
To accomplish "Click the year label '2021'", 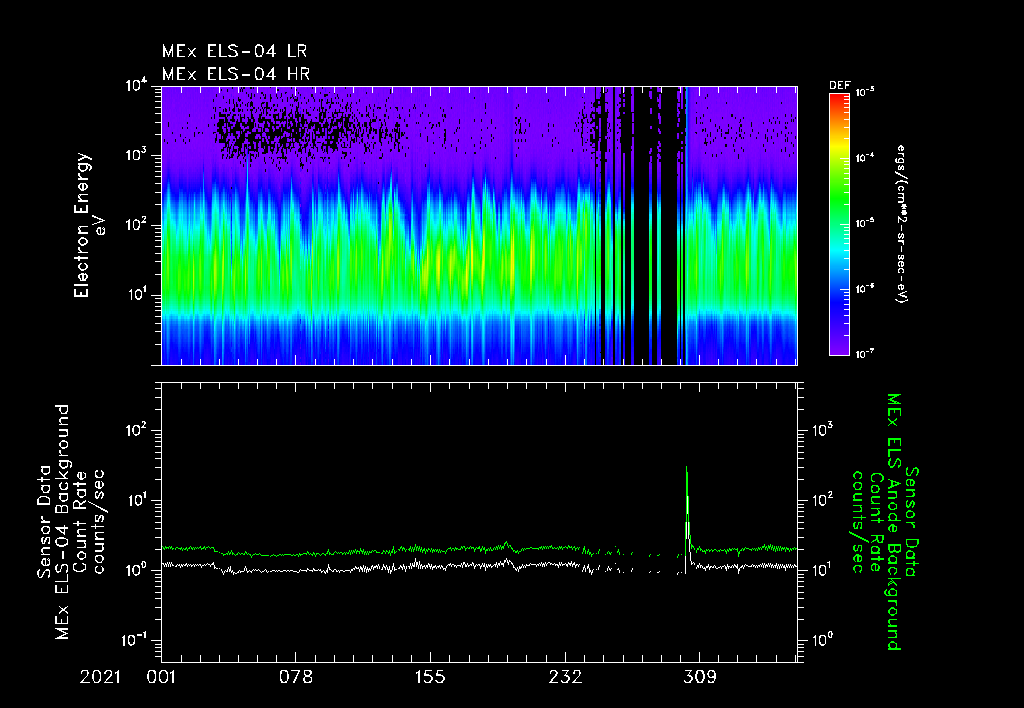I will 100,677.
